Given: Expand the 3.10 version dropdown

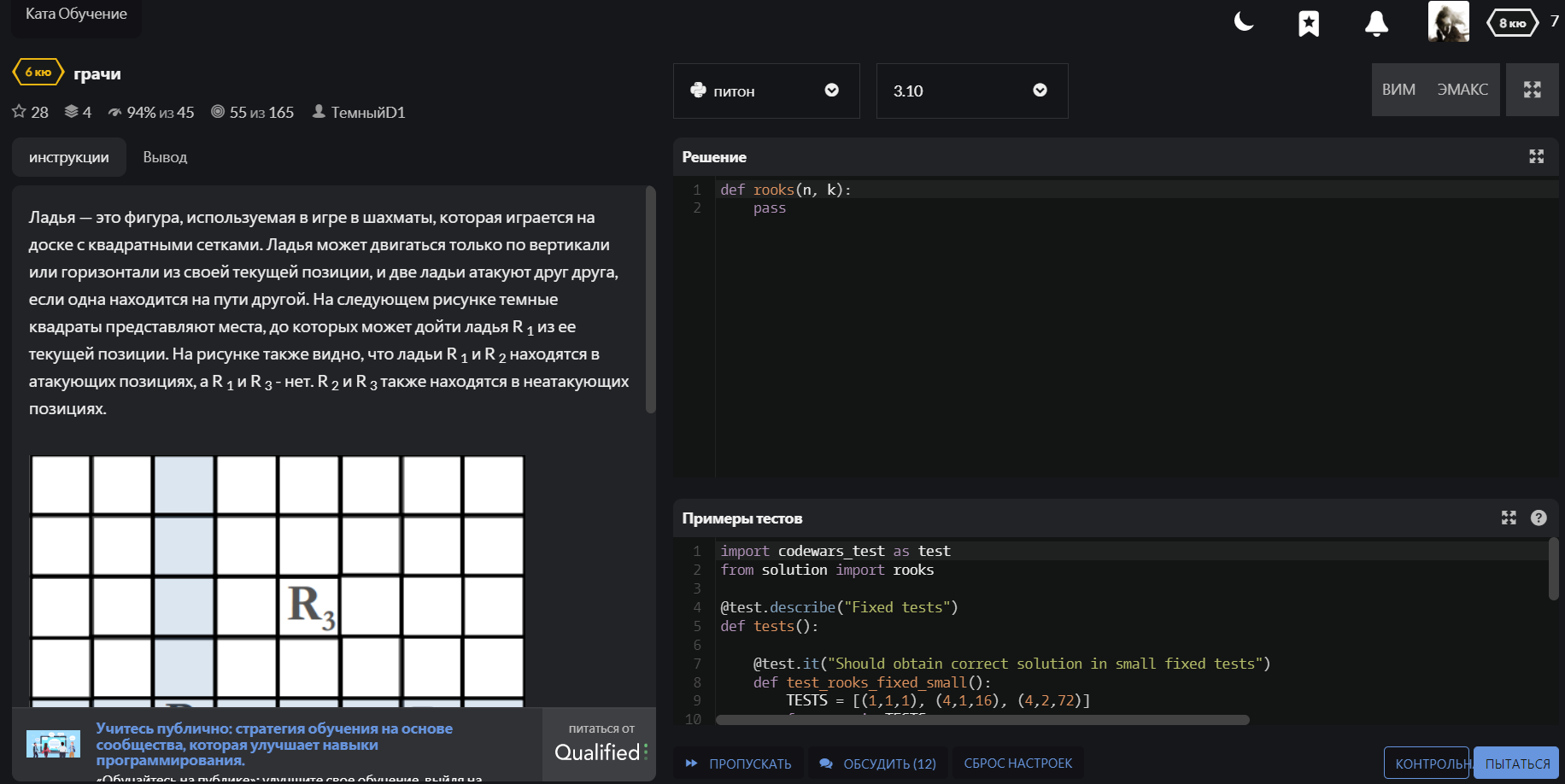Looking at the screenshot, I should pyautogui.click(x=971, y=91).
